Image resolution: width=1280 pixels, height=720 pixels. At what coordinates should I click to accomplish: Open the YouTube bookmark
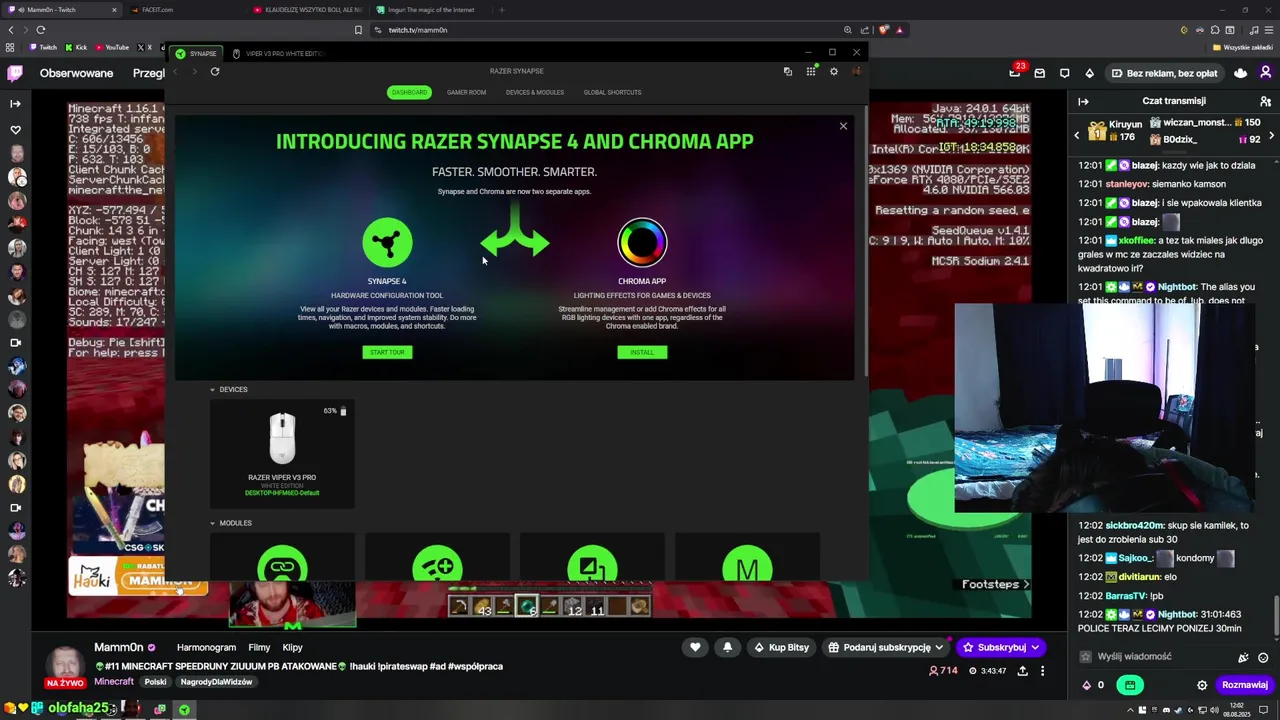[x=112, y=47]
